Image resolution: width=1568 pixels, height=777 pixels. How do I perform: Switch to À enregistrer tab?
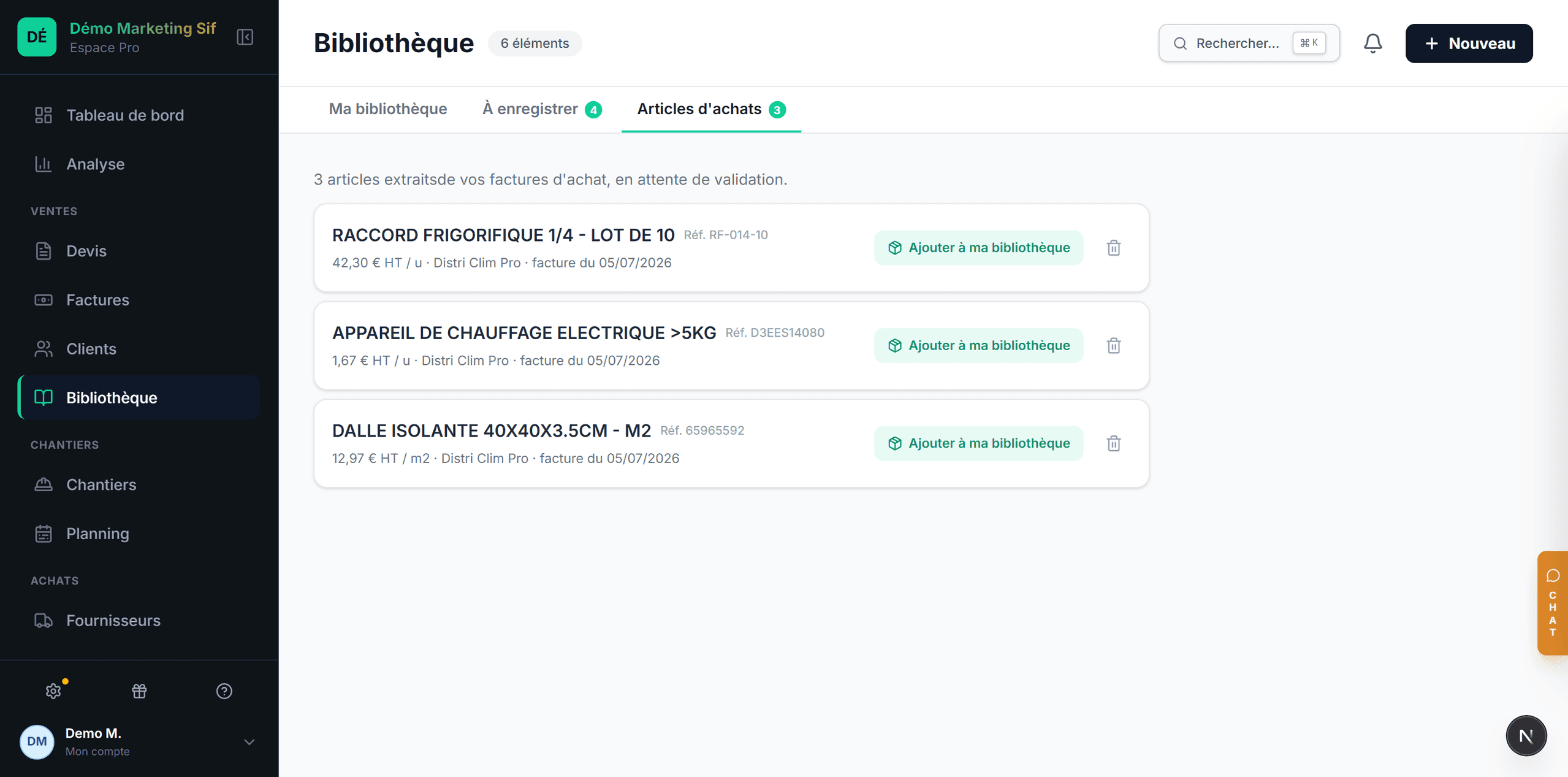click(x=542, y=109)
